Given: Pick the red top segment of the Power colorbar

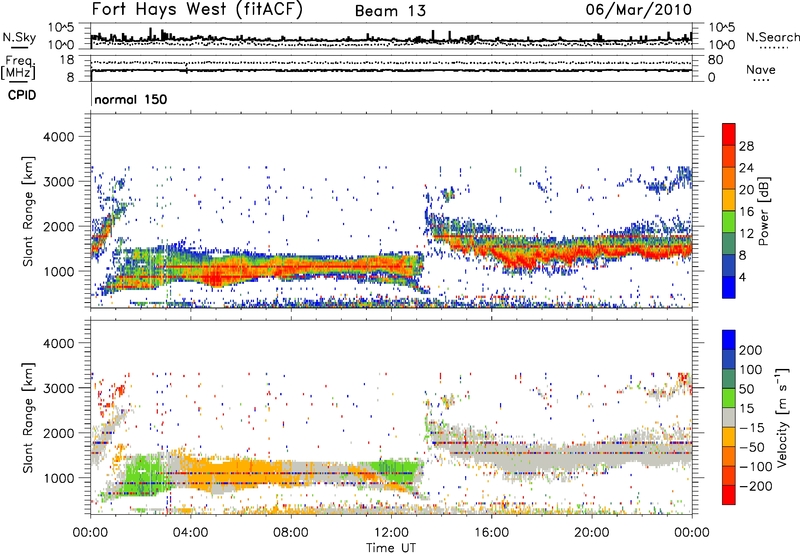Looking at the screenshot, I should click(x=729, y=134).
